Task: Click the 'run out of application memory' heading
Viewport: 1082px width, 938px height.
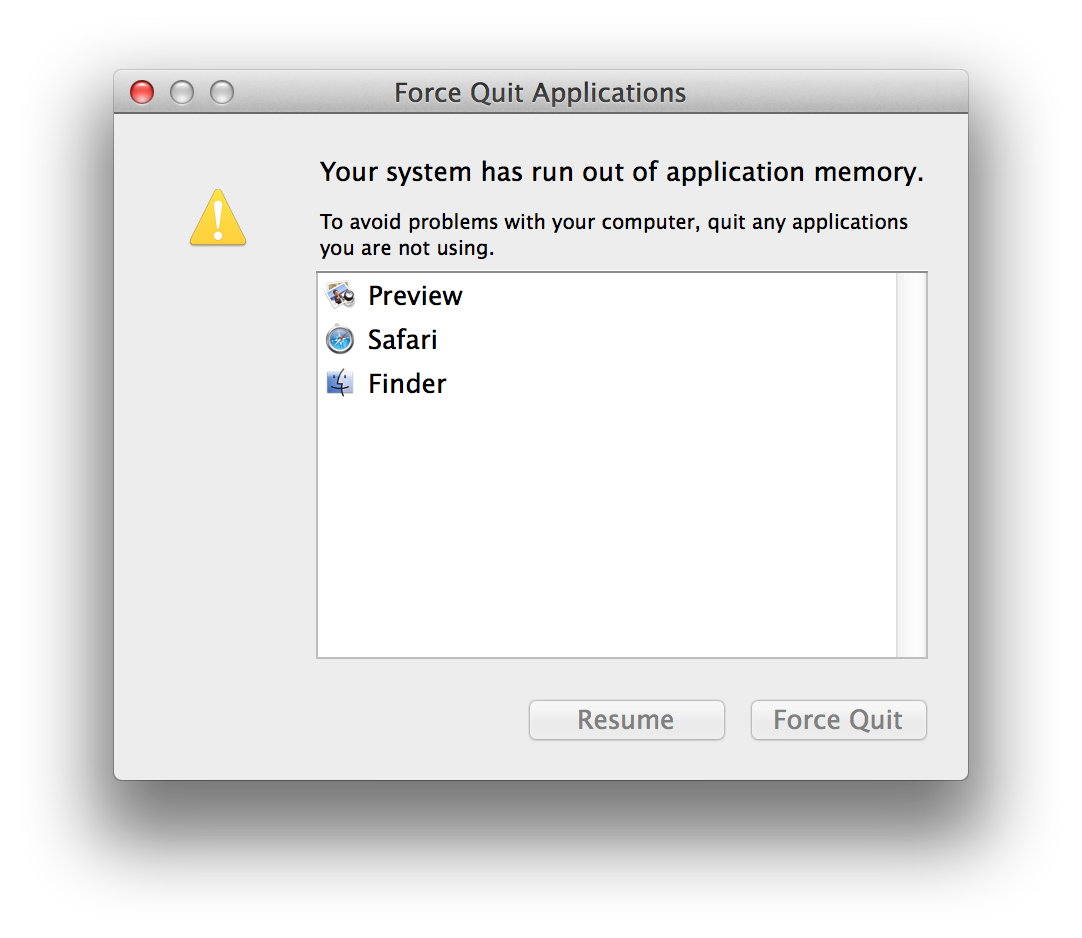Action: tap(622, 172)
